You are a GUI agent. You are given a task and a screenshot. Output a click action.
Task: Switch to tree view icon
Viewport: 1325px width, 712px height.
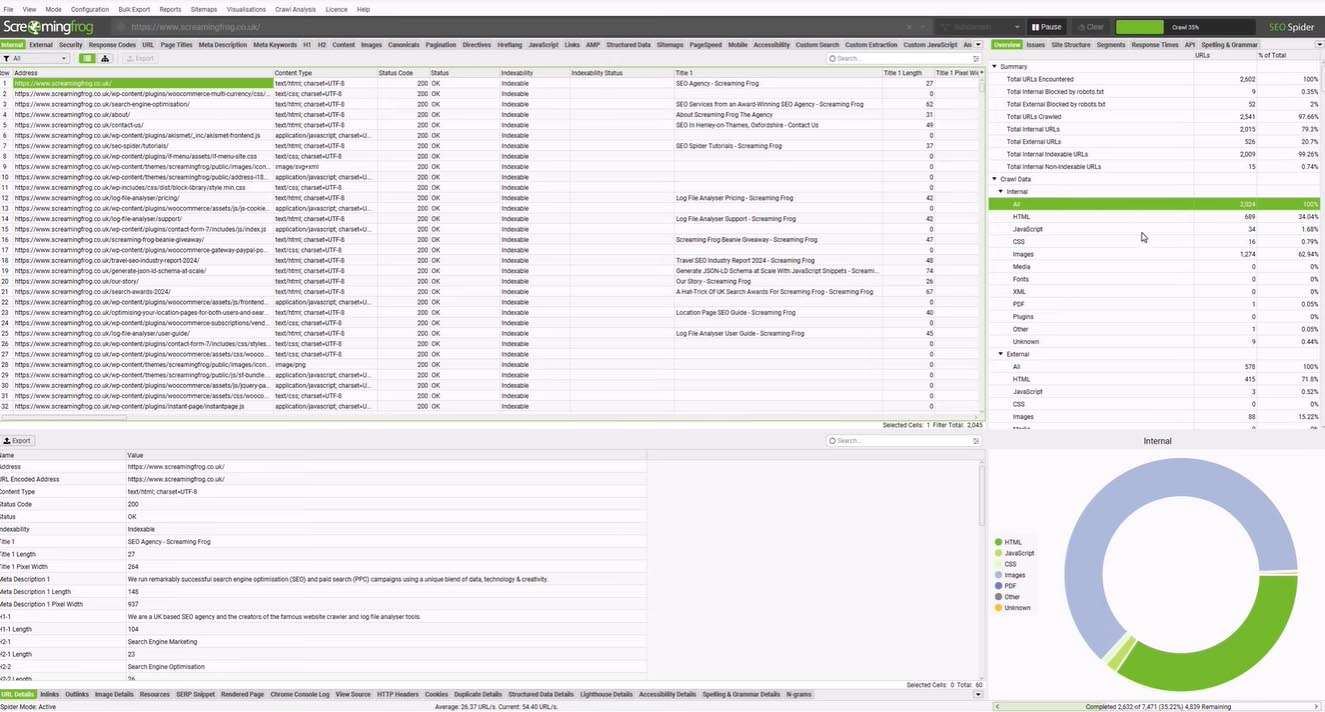click(x=104, y=59)
